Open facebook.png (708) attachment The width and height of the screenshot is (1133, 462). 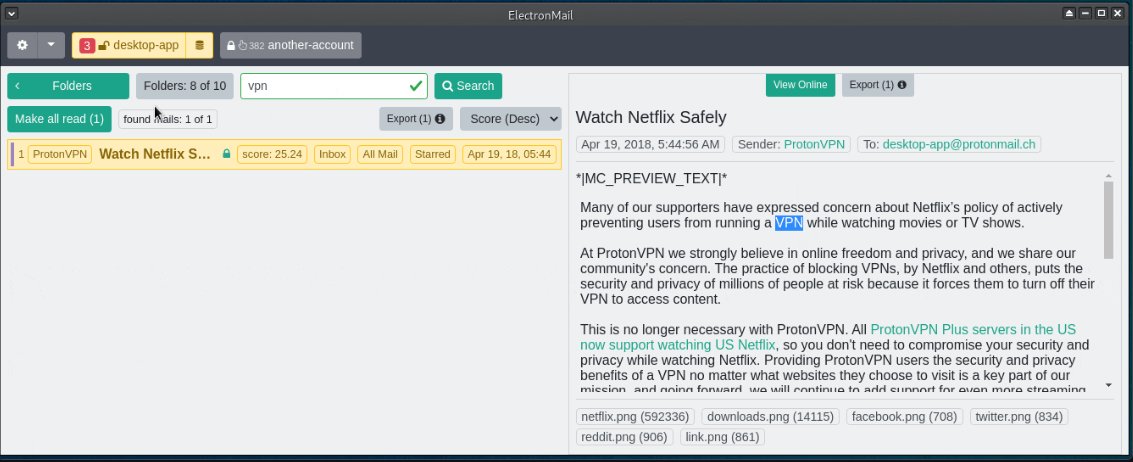904,416
